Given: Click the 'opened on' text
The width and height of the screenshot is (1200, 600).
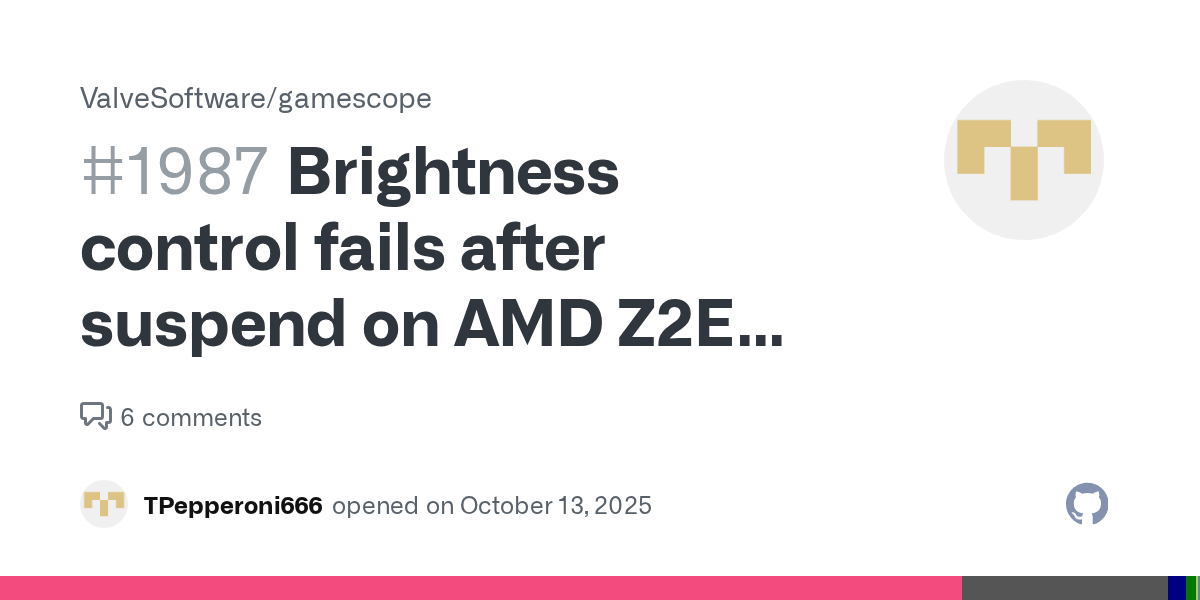Looking at the screenshot, I should 391,506.
